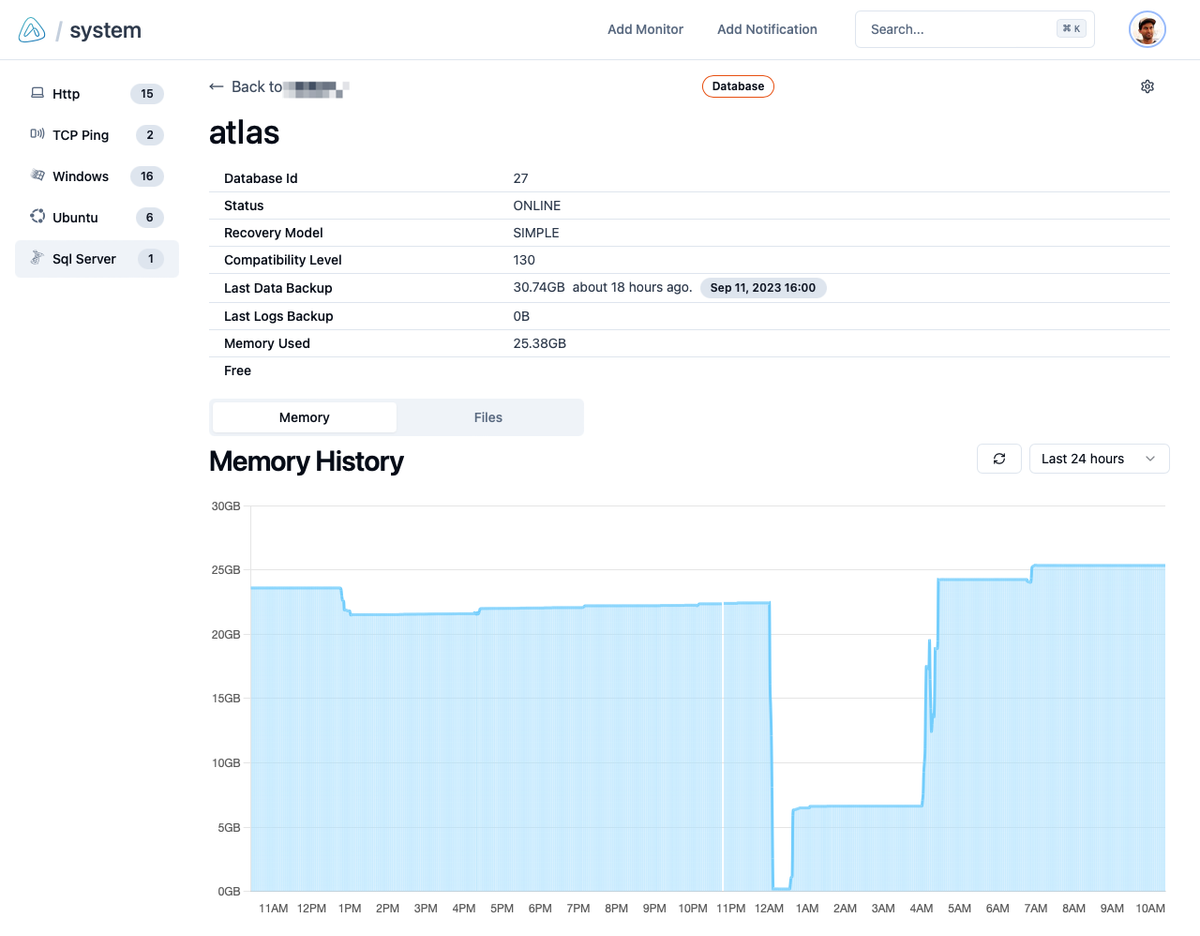The height and width of the screenshot is (936, 1200).
Task: Click the Database badge
Action: pos(738,86)
